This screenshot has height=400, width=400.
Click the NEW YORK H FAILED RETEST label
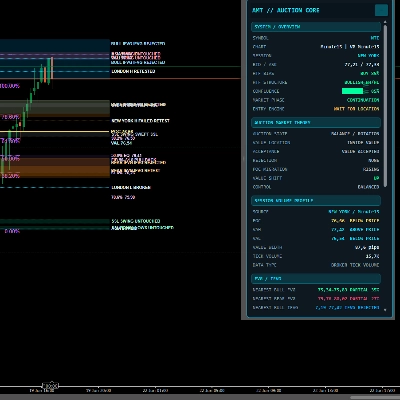coord(140,121)
